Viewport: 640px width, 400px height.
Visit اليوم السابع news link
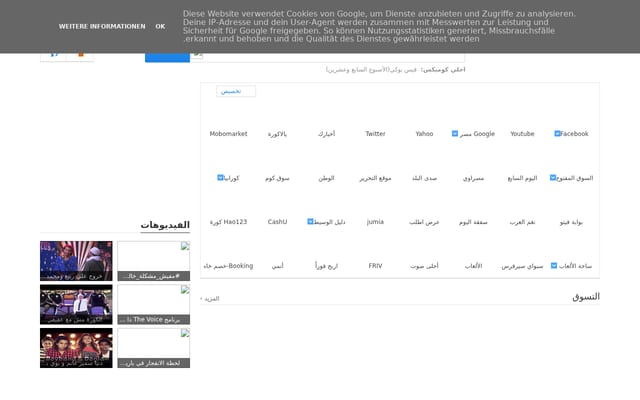[x=522, y=178]
